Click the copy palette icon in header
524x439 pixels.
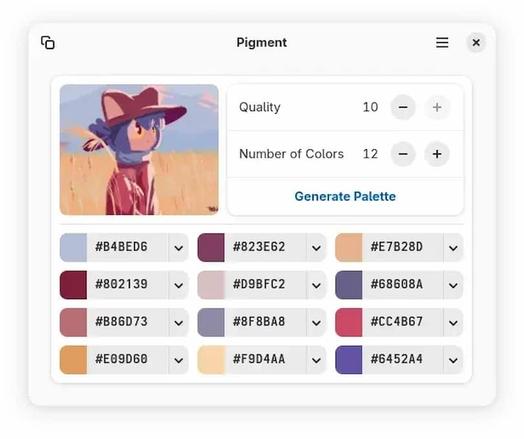(x=48, y=43)
